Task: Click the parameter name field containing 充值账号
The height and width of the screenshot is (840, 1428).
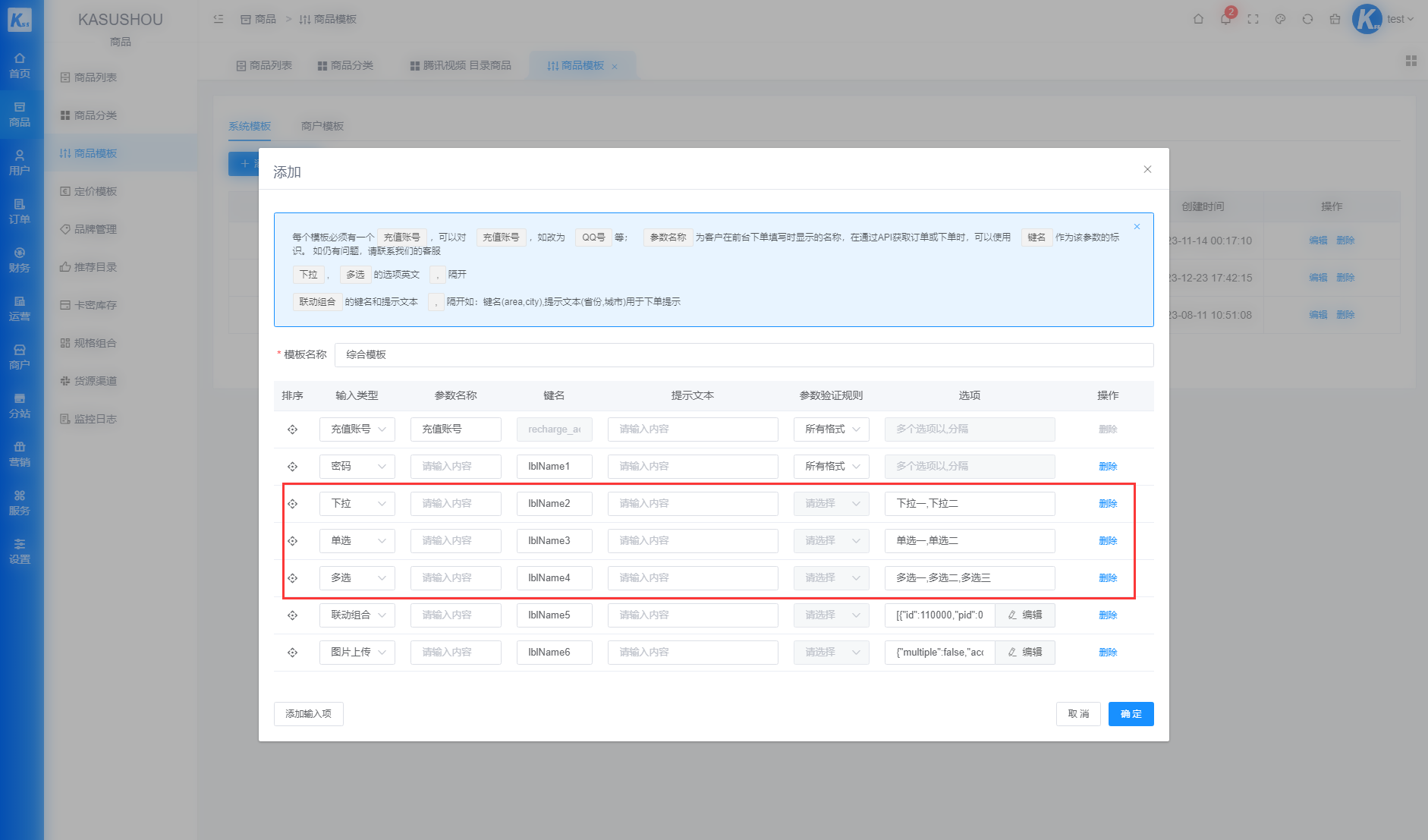Action: (456, 429)
